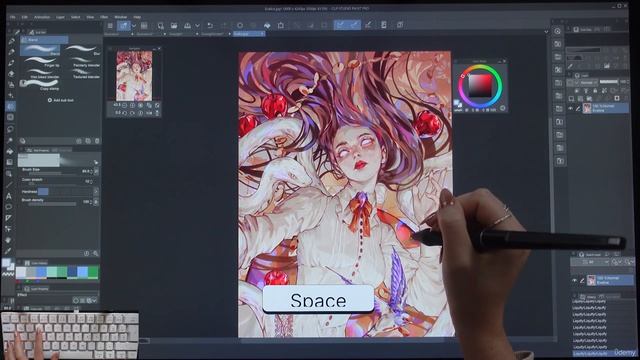Adjust the Brush density slider
Viewport: 640px width, 360px height.
pyautogui.click(x=52, y=204)
